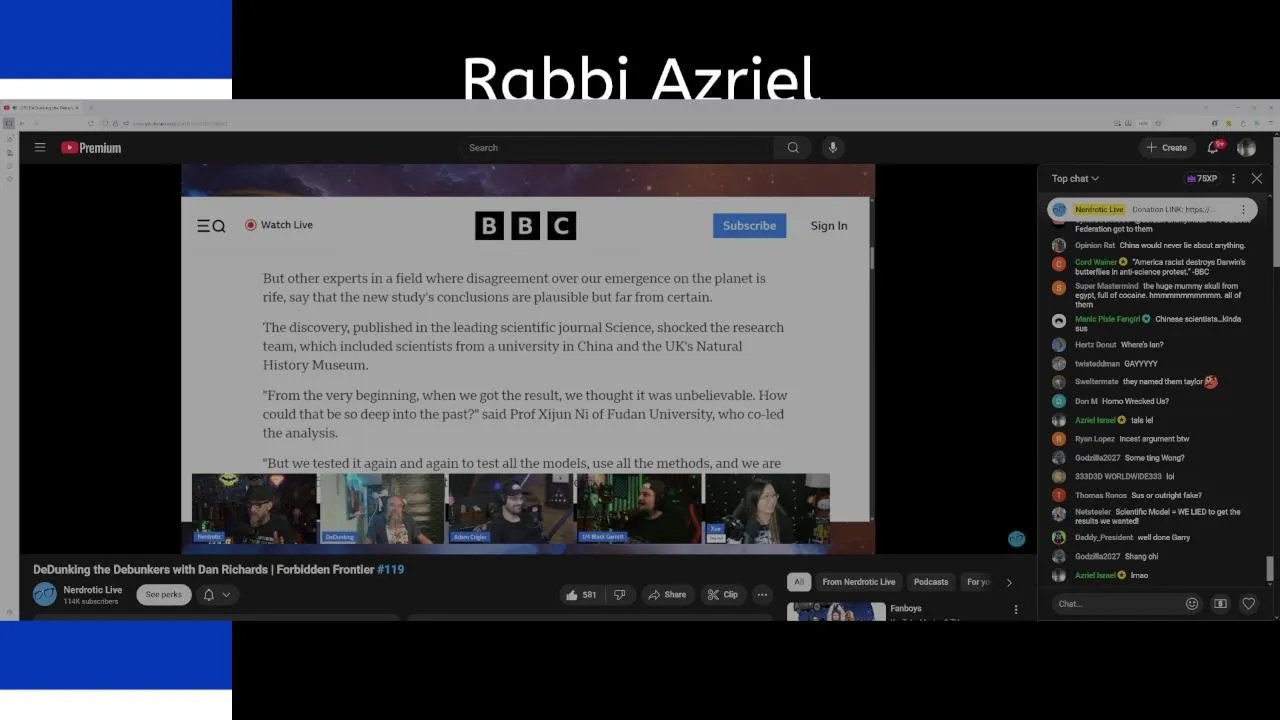Dislike the video

click(x=620, y=595)
